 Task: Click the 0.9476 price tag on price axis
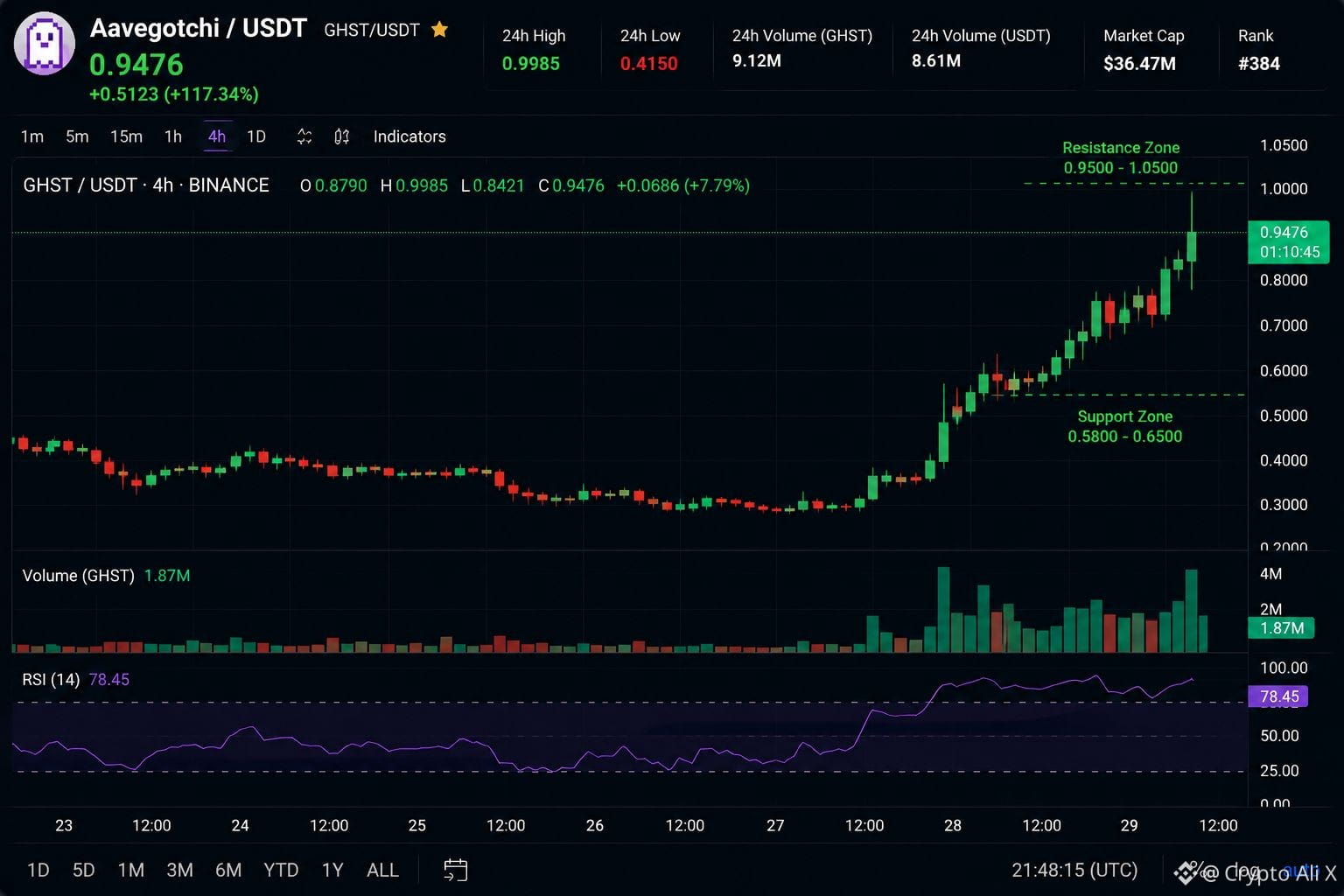[1288, 242]
